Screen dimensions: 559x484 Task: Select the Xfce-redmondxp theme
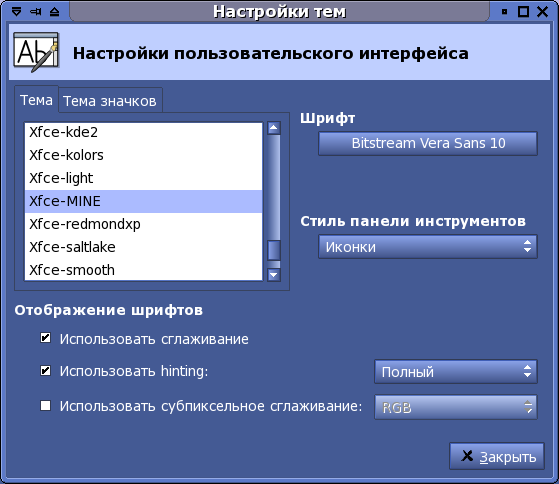point(143,224)
